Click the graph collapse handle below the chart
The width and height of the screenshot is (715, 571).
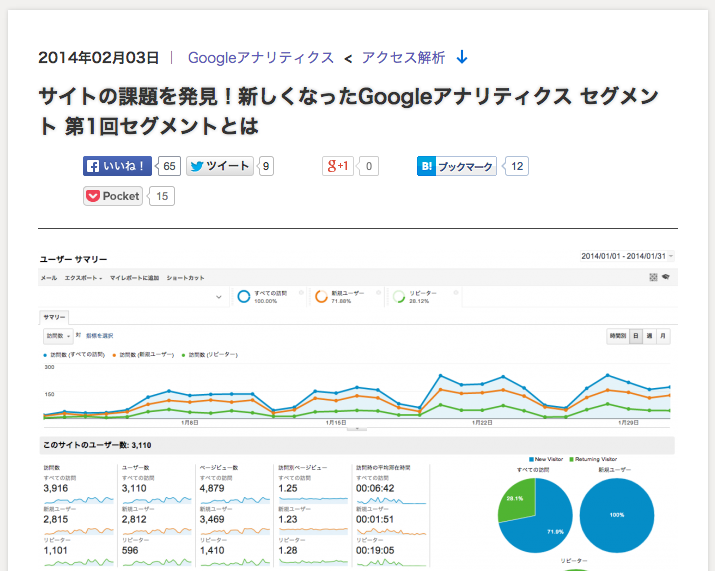click(357, 429)
